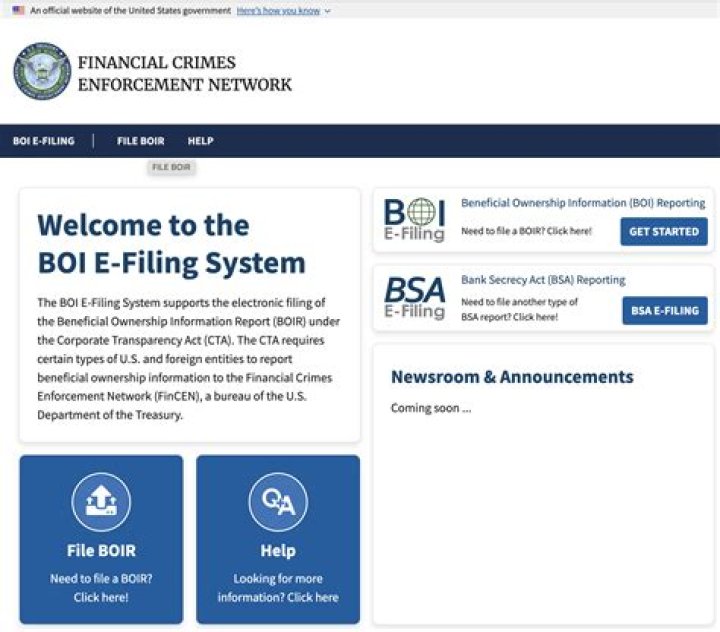Click the US flag icon in banner
Viewport: 720px width, 632px height.
click(18, 10)
